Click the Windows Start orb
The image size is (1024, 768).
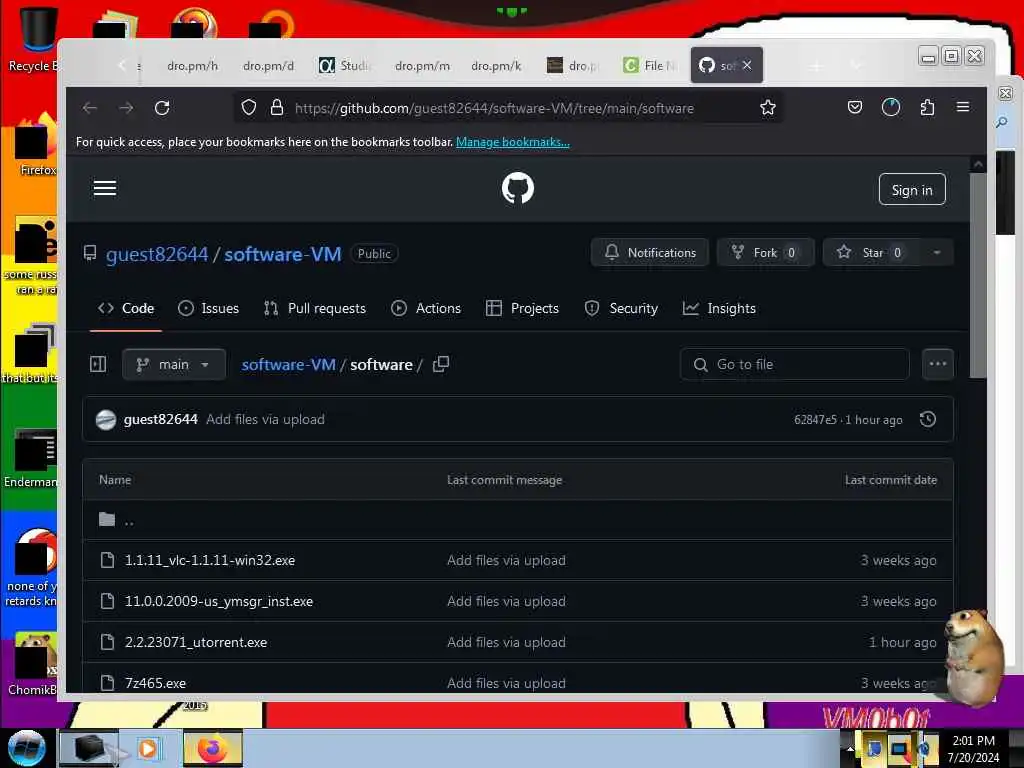coord(27,748)
